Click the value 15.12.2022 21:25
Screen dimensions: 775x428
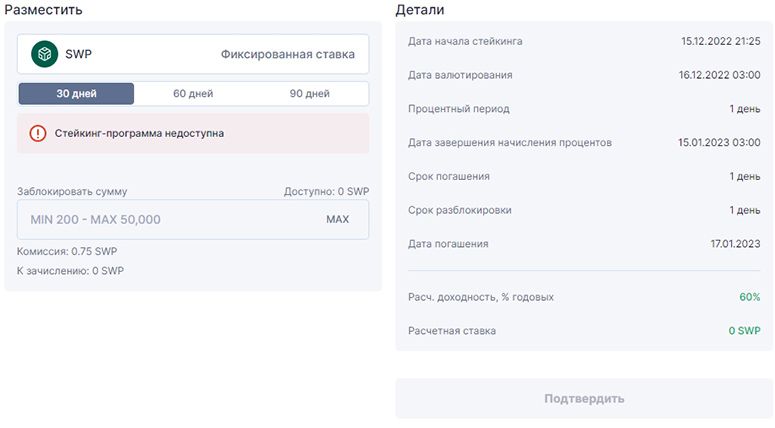(721, 42)
